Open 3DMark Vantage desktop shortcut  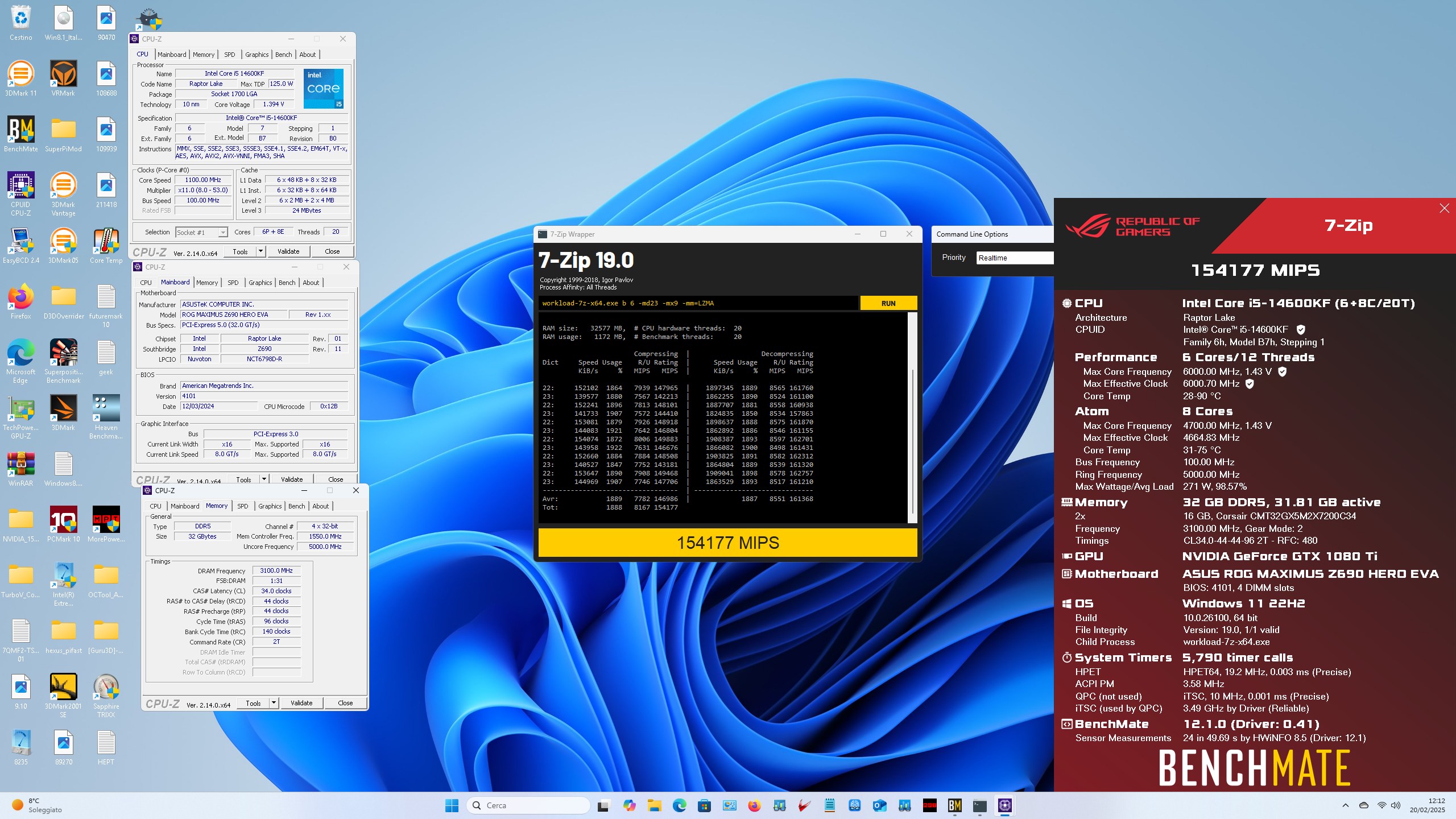63,193
